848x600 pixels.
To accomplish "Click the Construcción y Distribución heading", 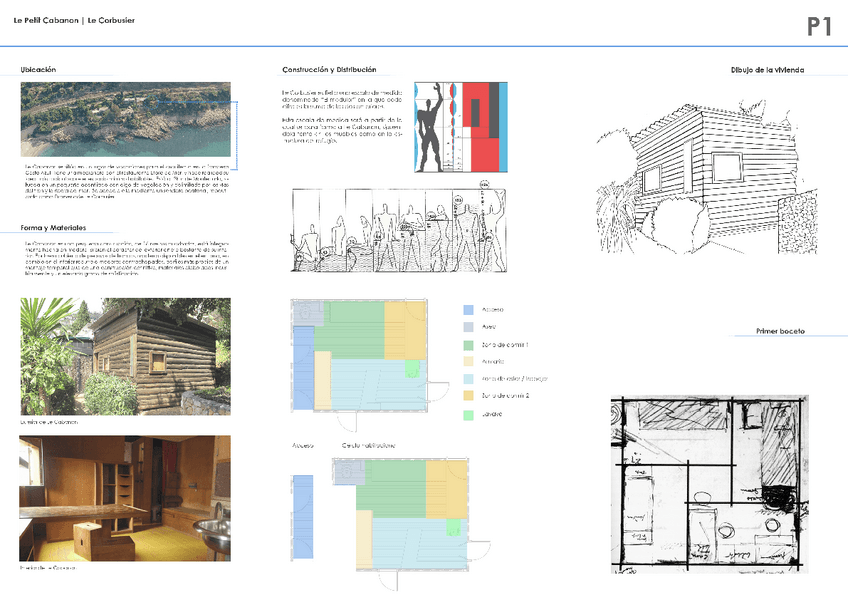I will 329,70.
